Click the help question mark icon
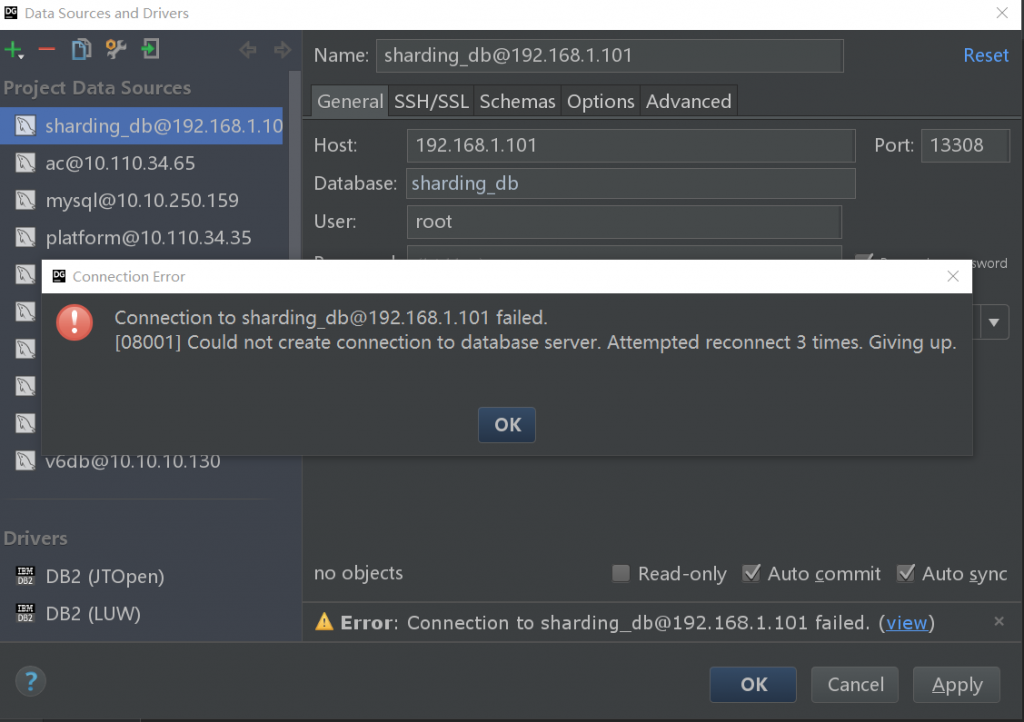Image resolution: width=1024 pixels, height=722 pixels. coord(31,682)
